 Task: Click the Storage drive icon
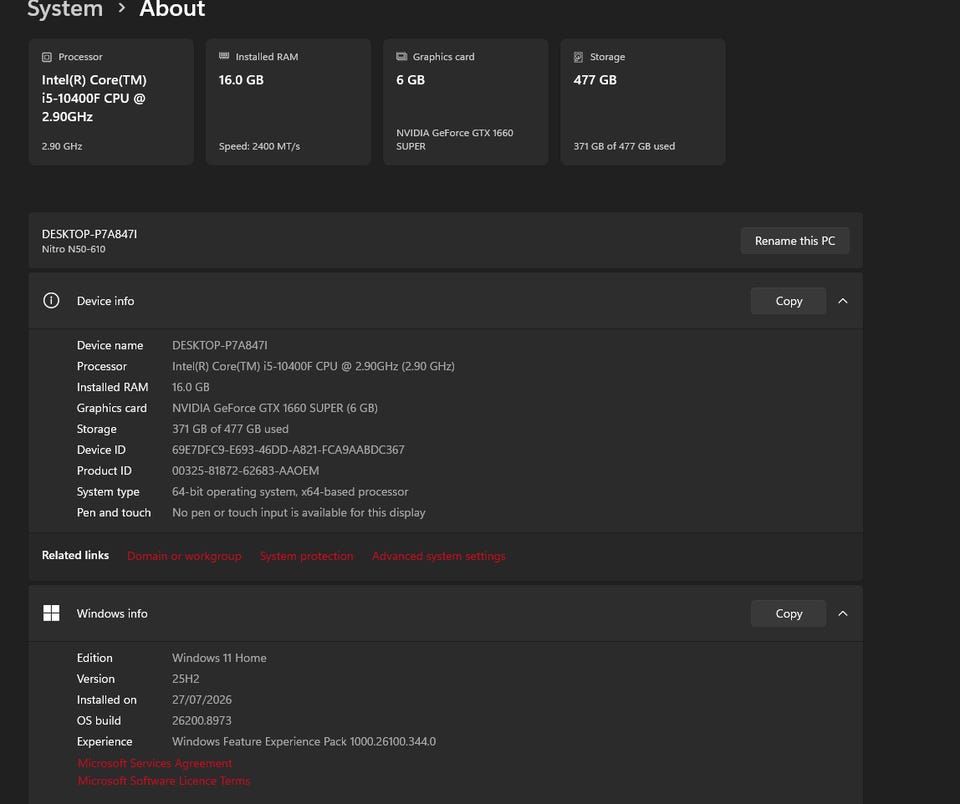point(578,57)
